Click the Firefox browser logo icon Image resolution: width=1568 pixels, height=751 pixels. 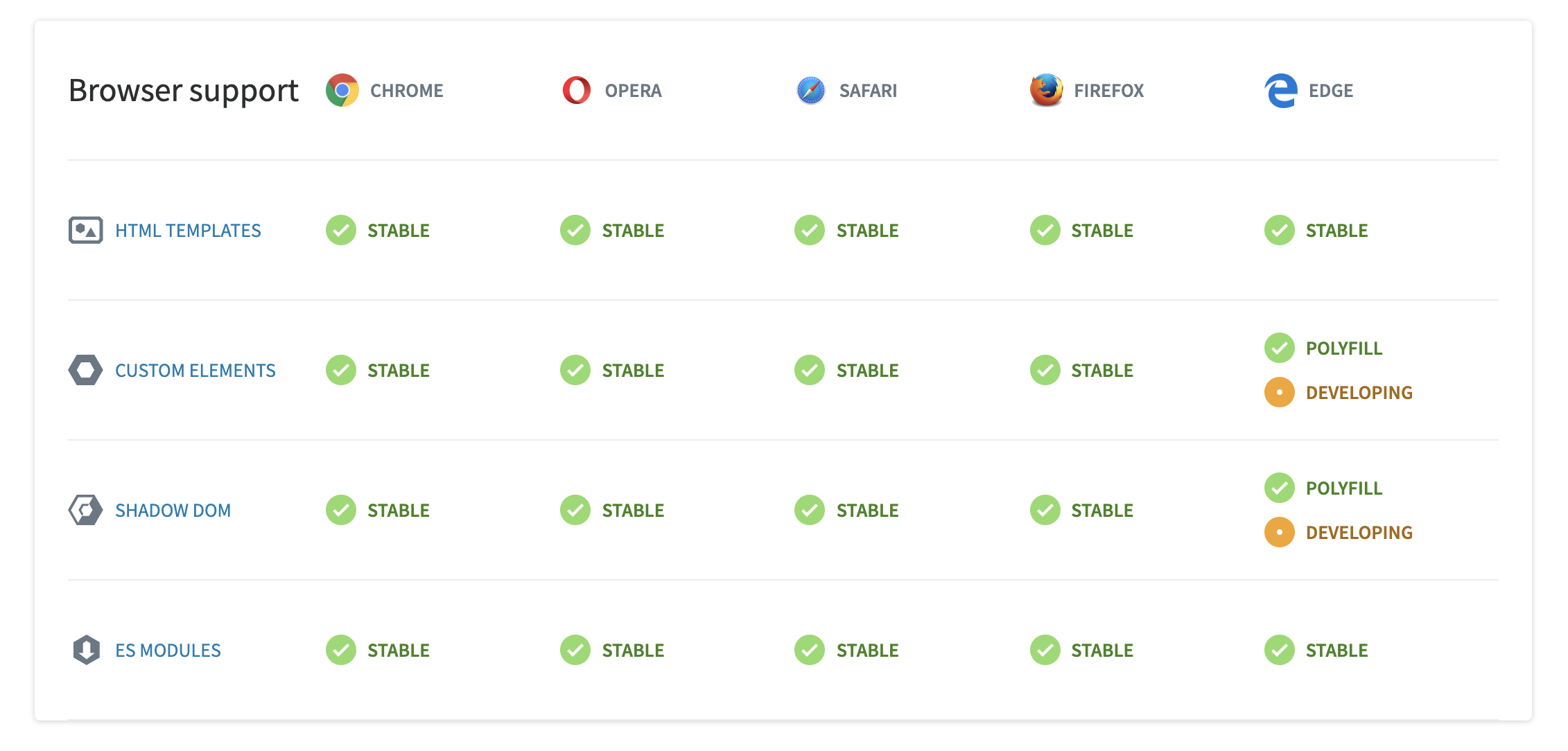point(1046,90)
